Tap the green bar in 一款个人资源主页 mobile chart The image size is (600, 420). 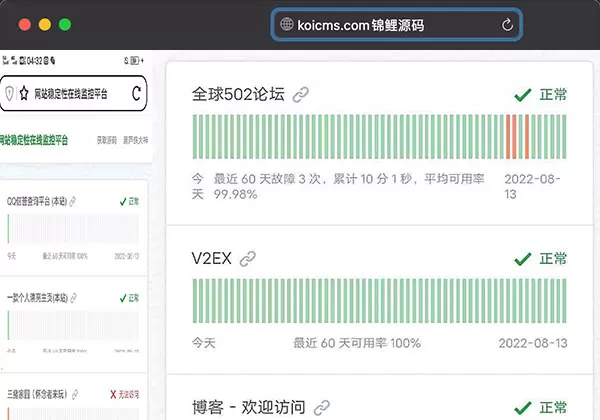(x=8, y=325)
